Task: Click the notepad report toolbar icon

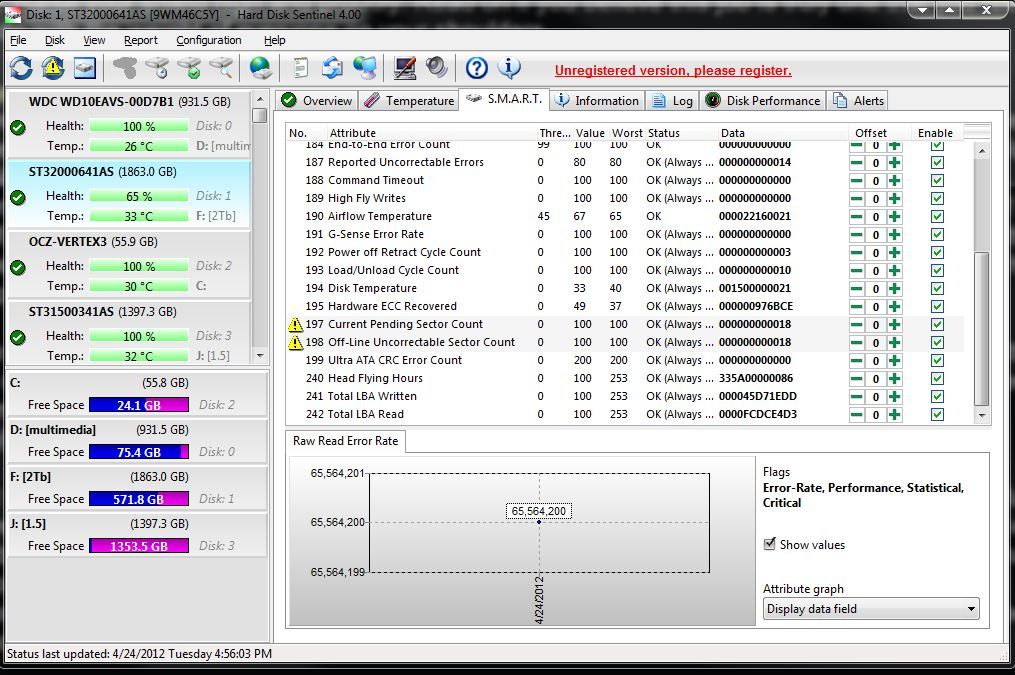Action: 300,68
